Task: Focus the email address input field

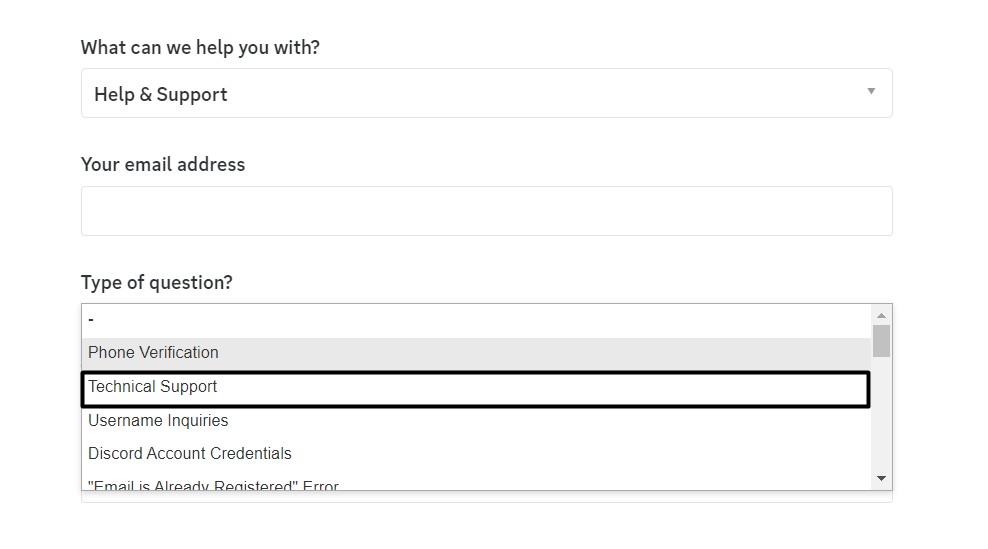Action: click(x=486, y=211)
